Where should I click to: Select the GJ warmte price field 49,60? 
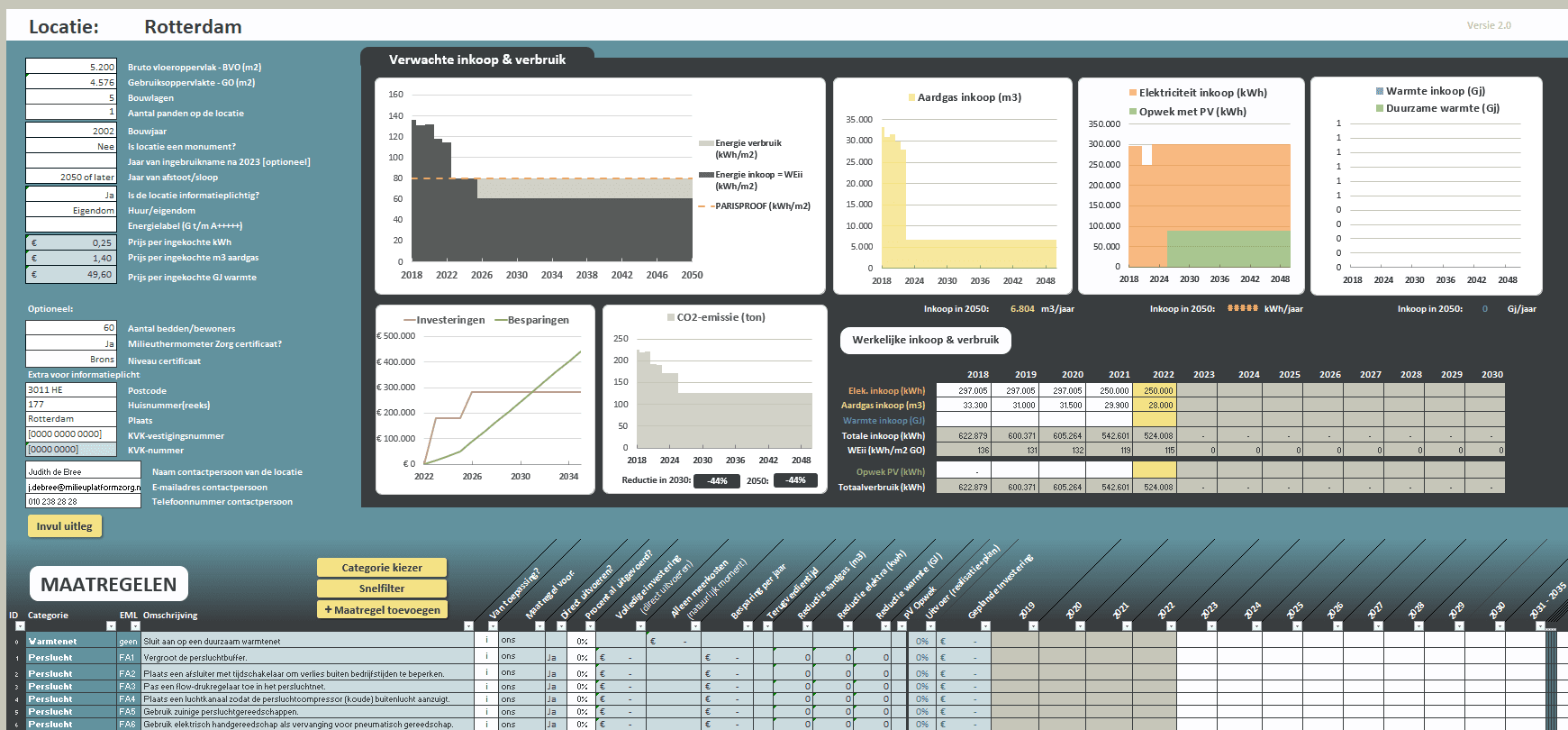click(x=71, y=274)
